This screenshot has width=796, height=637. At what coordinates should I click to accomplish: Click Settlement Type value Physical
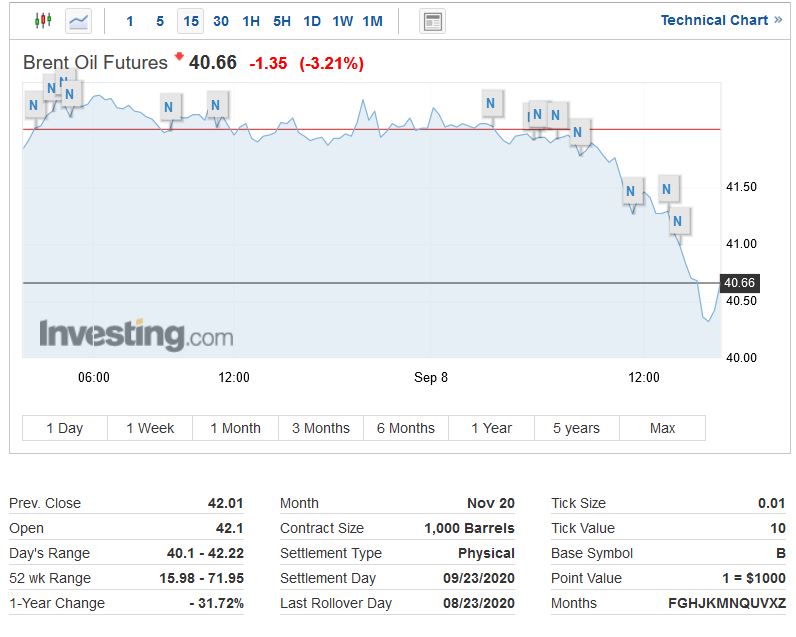(x=486, y=553)
